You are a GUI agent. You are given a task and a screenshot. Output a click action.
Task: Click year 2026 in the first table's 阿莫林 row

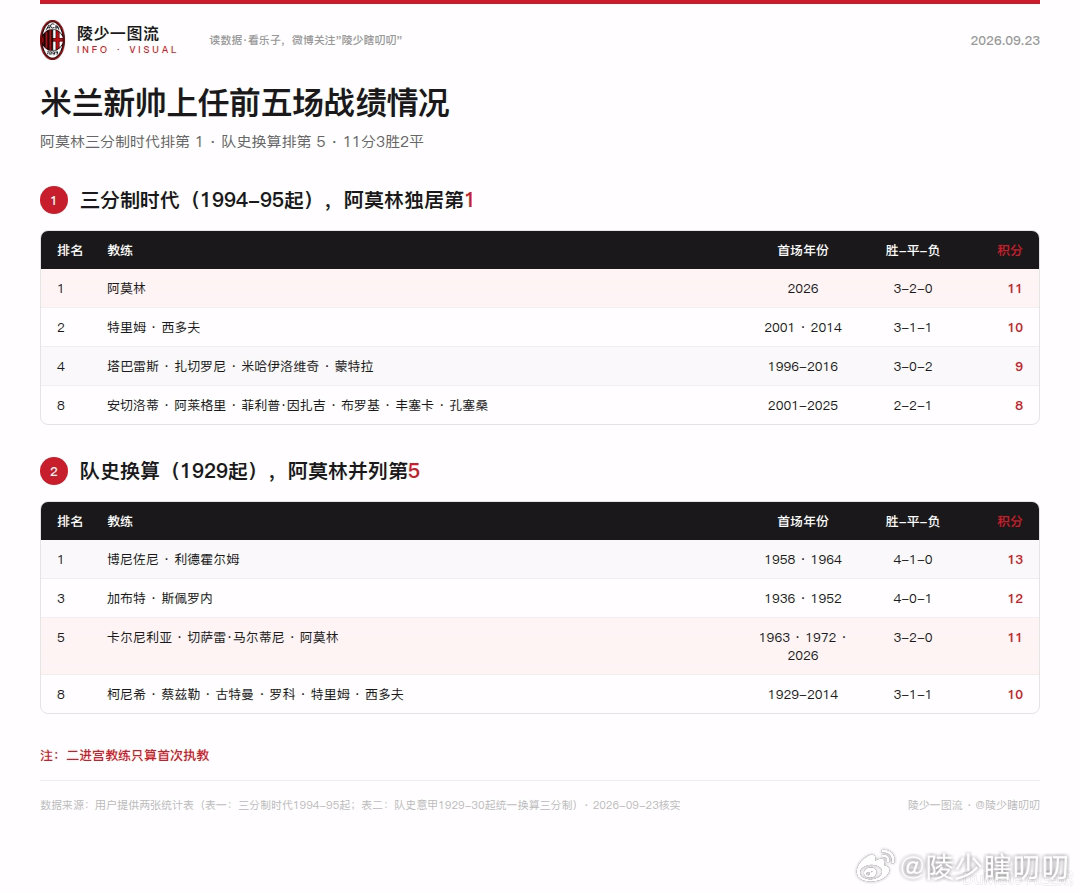pos(803,288)
